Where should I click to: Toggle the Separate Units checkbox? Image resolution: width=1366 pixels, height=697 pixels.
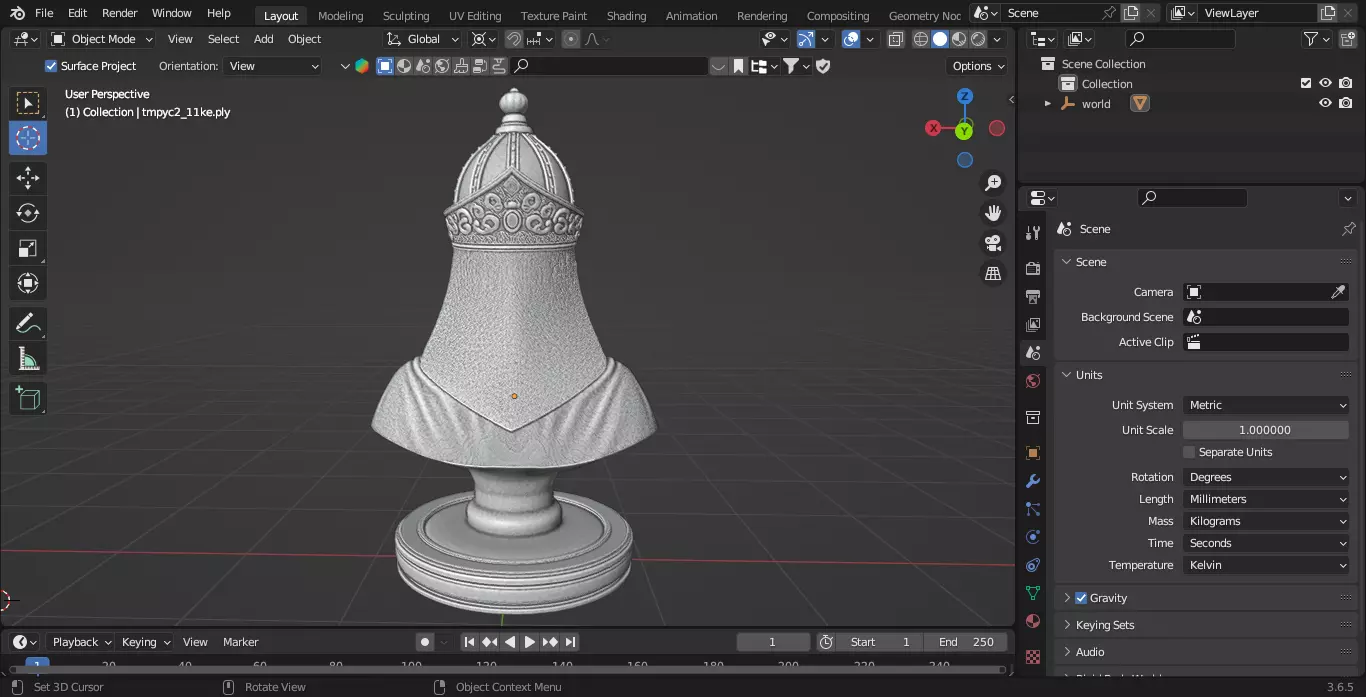point(1189,452)
